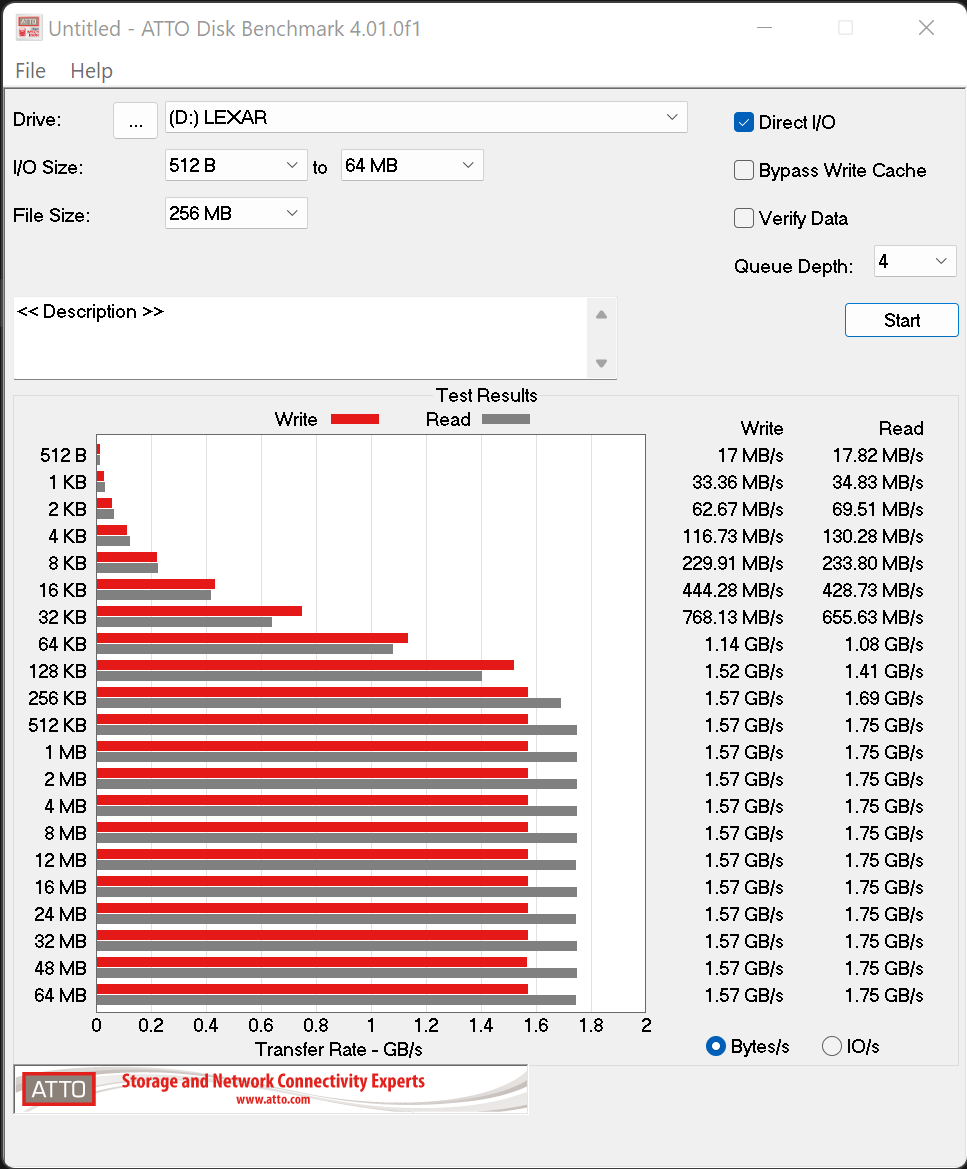Open the File menu
The height and width of the screenshot is (1169, 967).
pyautogui.click(x=31, y=71)
